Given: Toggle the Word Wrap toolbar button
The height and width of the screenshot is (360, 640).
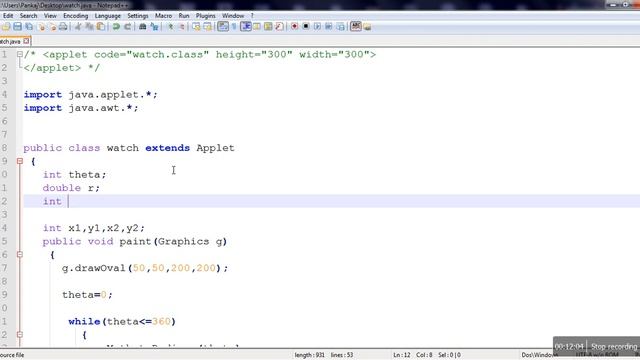Looking at the screenshot, I should (x=223, y=27).
